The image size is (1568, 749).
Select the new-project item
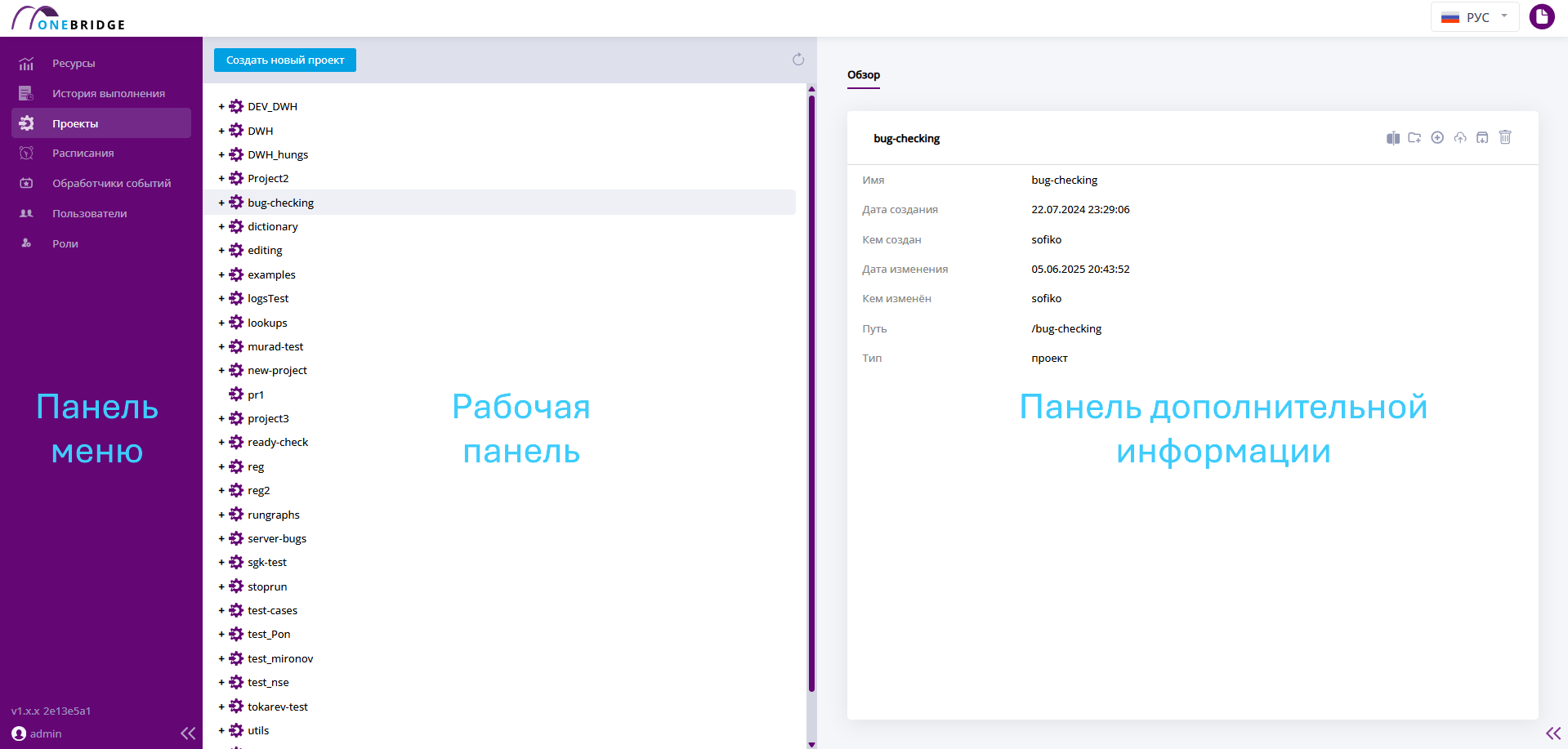coord(277,371)
